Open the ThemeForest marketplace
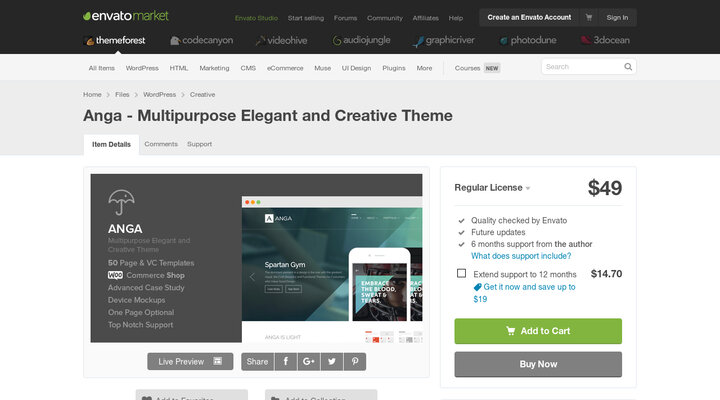The height and width of the screenshot is (400, 720). 115,40
